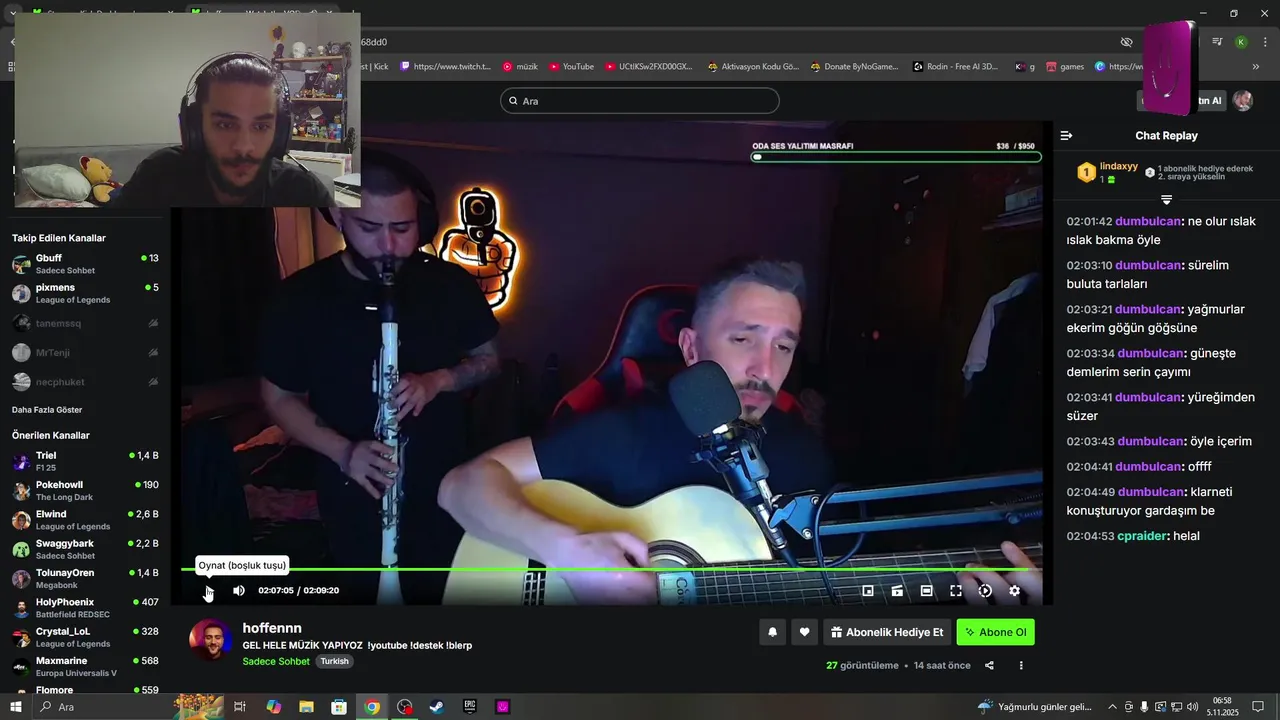
Task: Open the twitch.tv bookmark in bookmarks bar
Action: point(445,67)
